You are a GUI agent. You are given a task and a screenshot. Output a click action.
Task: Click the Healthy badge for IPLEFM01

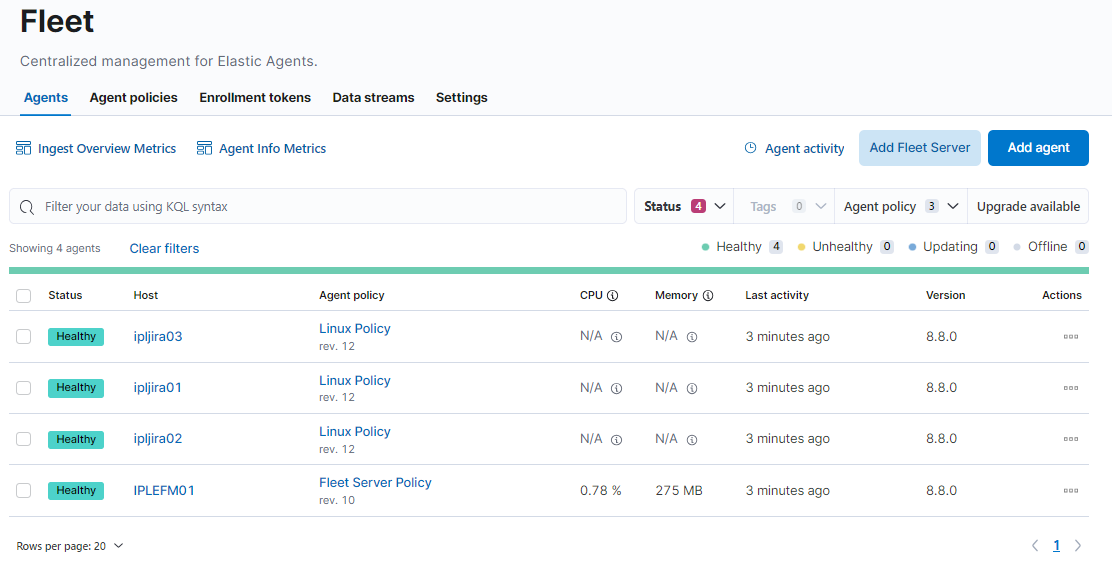76,490
